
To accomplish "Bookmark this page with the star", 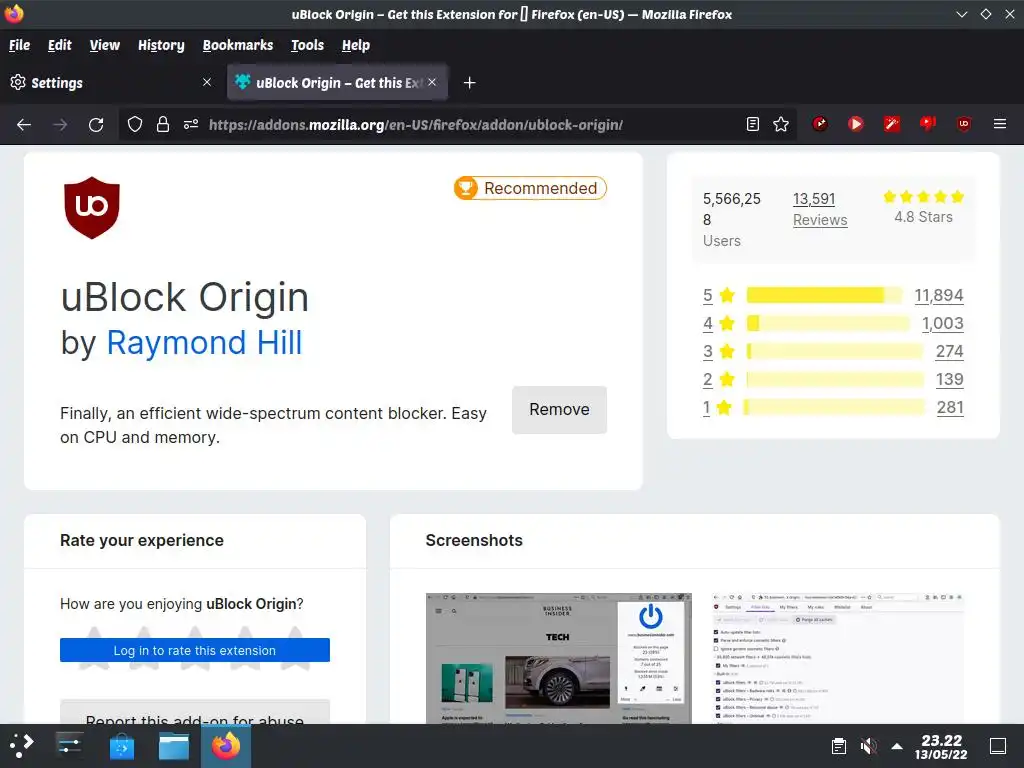I will (x=781, y=124).
